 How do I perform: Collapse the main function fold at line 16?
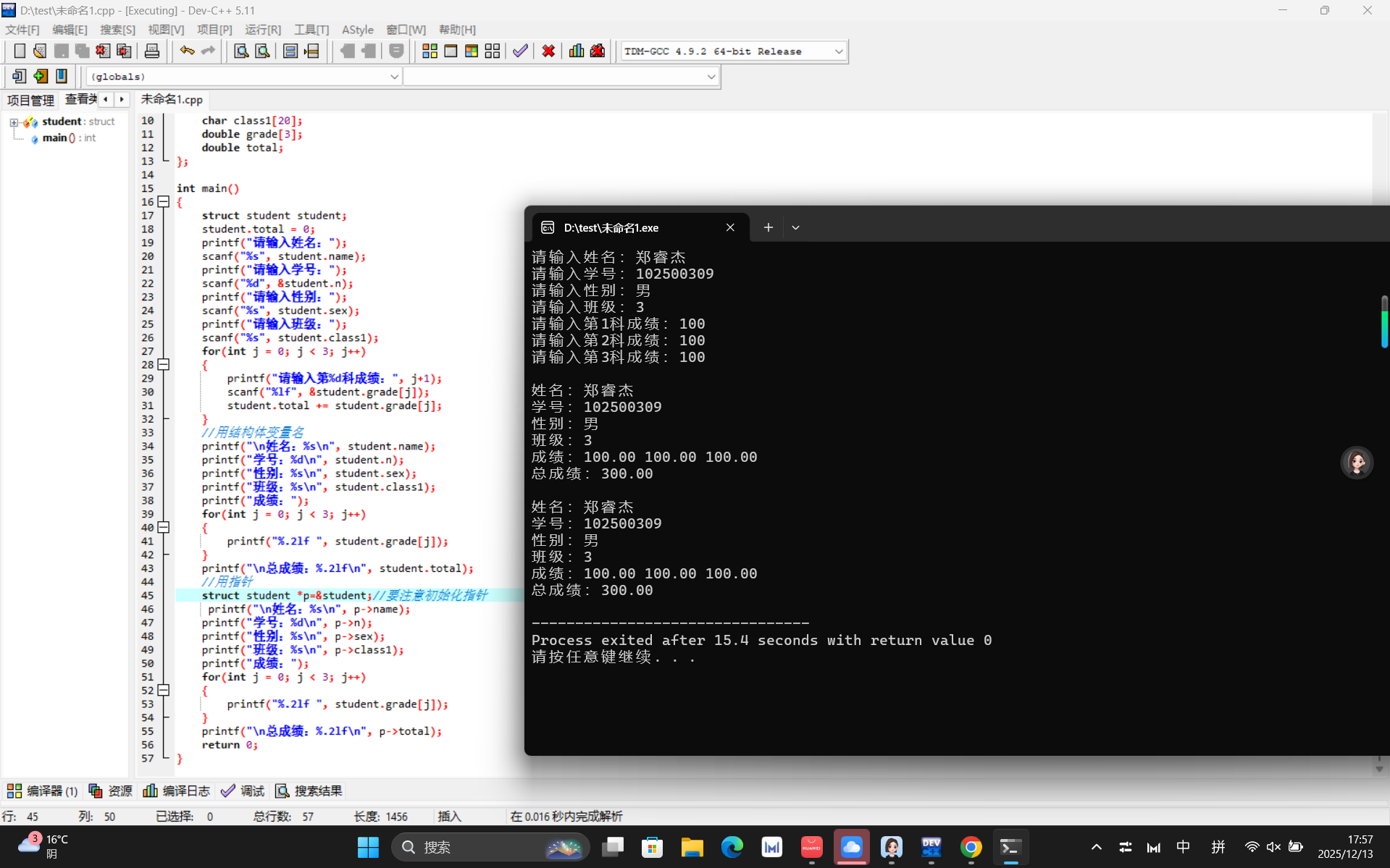pos(164,202)
